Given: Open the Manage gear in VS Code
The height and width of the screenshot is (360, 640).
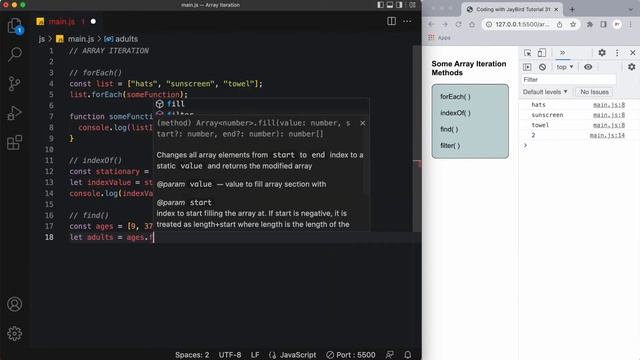Looking at the screenshot, I should pyautogui.click(x=15, y=333).
